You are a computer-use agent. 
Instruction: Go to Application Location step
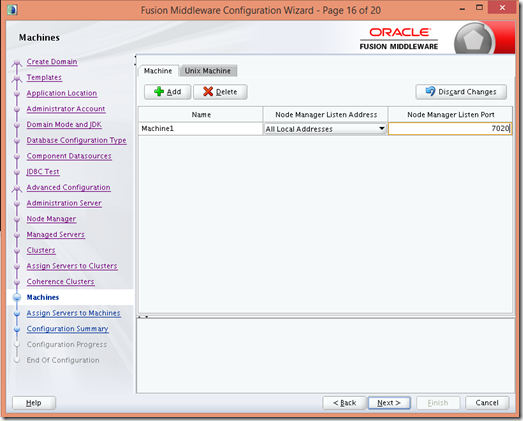[x=62, y=93]
